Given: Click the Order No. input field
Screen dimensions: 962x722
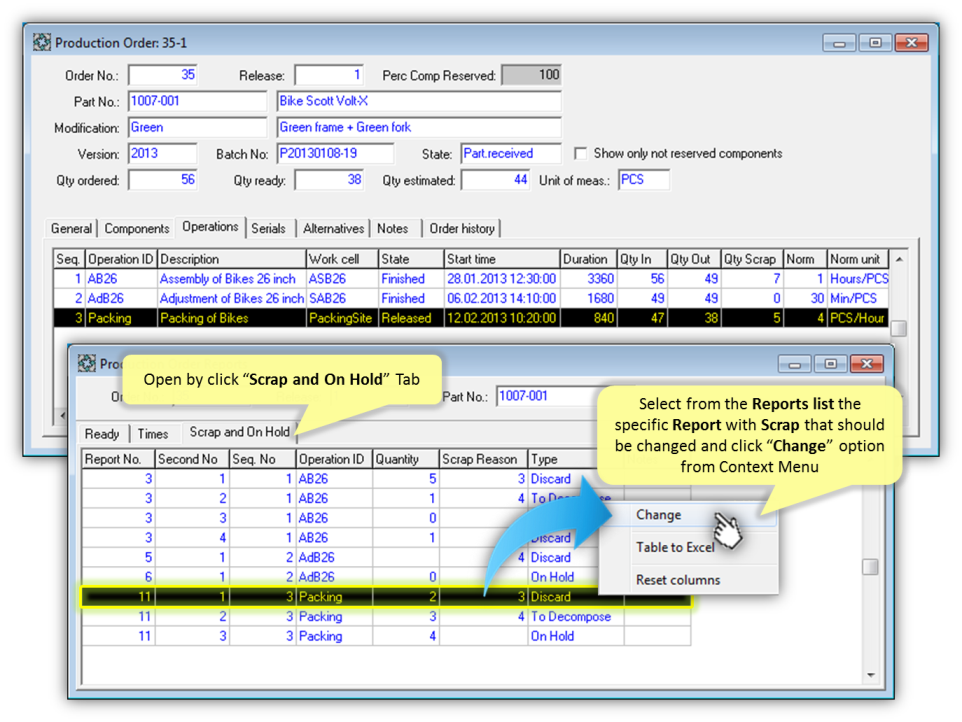Looking at the screenshot, I should coord(163,76).
